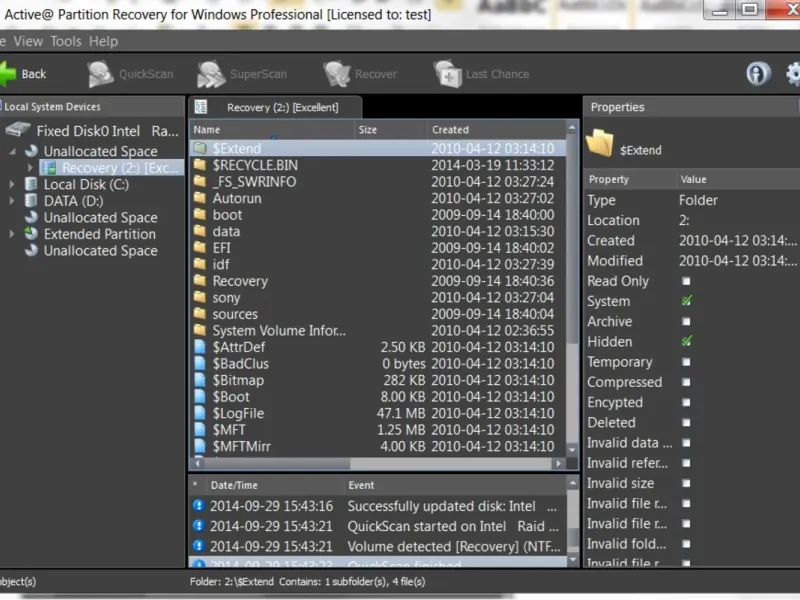Toggle the Read Only checkbox
This screenshot has width=800, height=600.
tap(686, 281)
